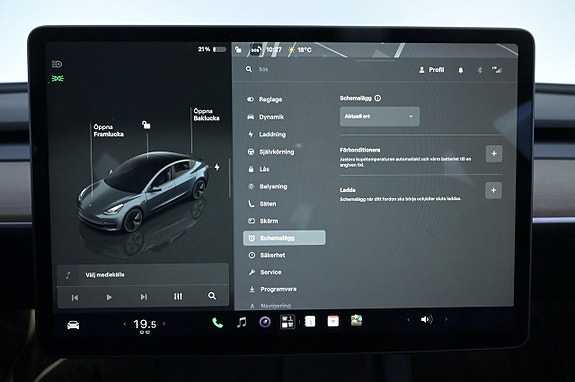The width and height of the screenshot is (575, 382).
Task: Open the Laddning charging menu
Action: 267,134
